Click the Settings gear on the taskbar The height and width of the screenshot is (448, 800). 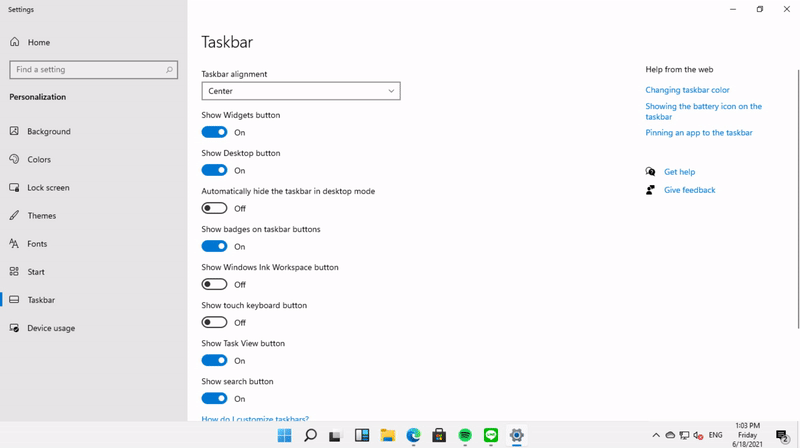pyautogui.click(x=516, y=435)
